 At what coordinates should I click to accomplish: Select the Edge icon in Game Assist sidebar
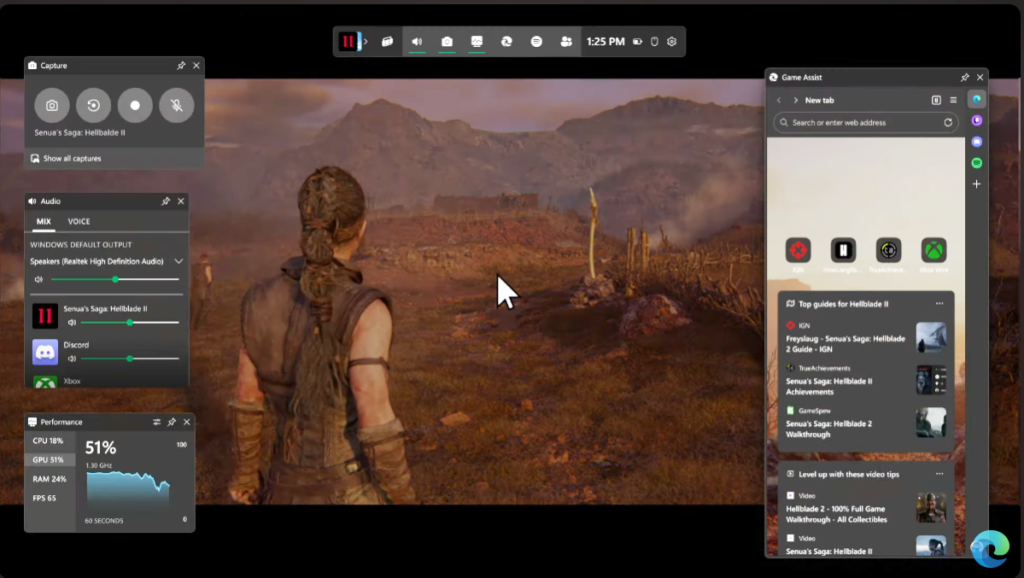tap(976, 99)
